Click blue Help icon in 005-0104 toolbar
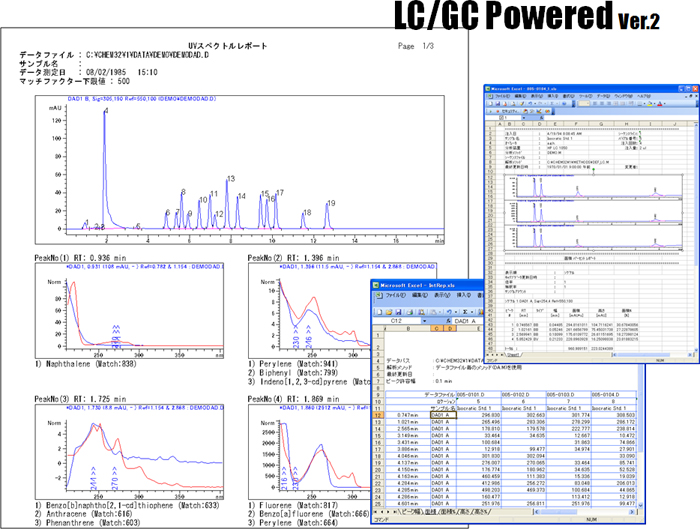Image resolution: width=700 pixels, height=529 pixels. pos(564,104)
